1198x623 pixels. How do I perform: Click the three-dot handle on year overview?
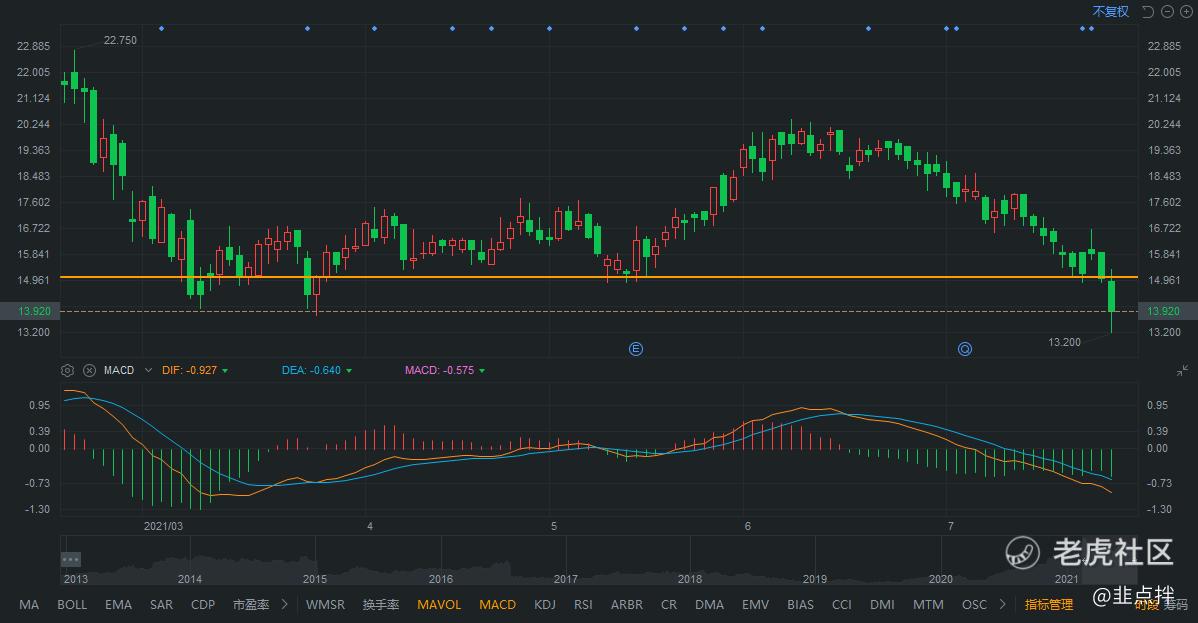70,560
